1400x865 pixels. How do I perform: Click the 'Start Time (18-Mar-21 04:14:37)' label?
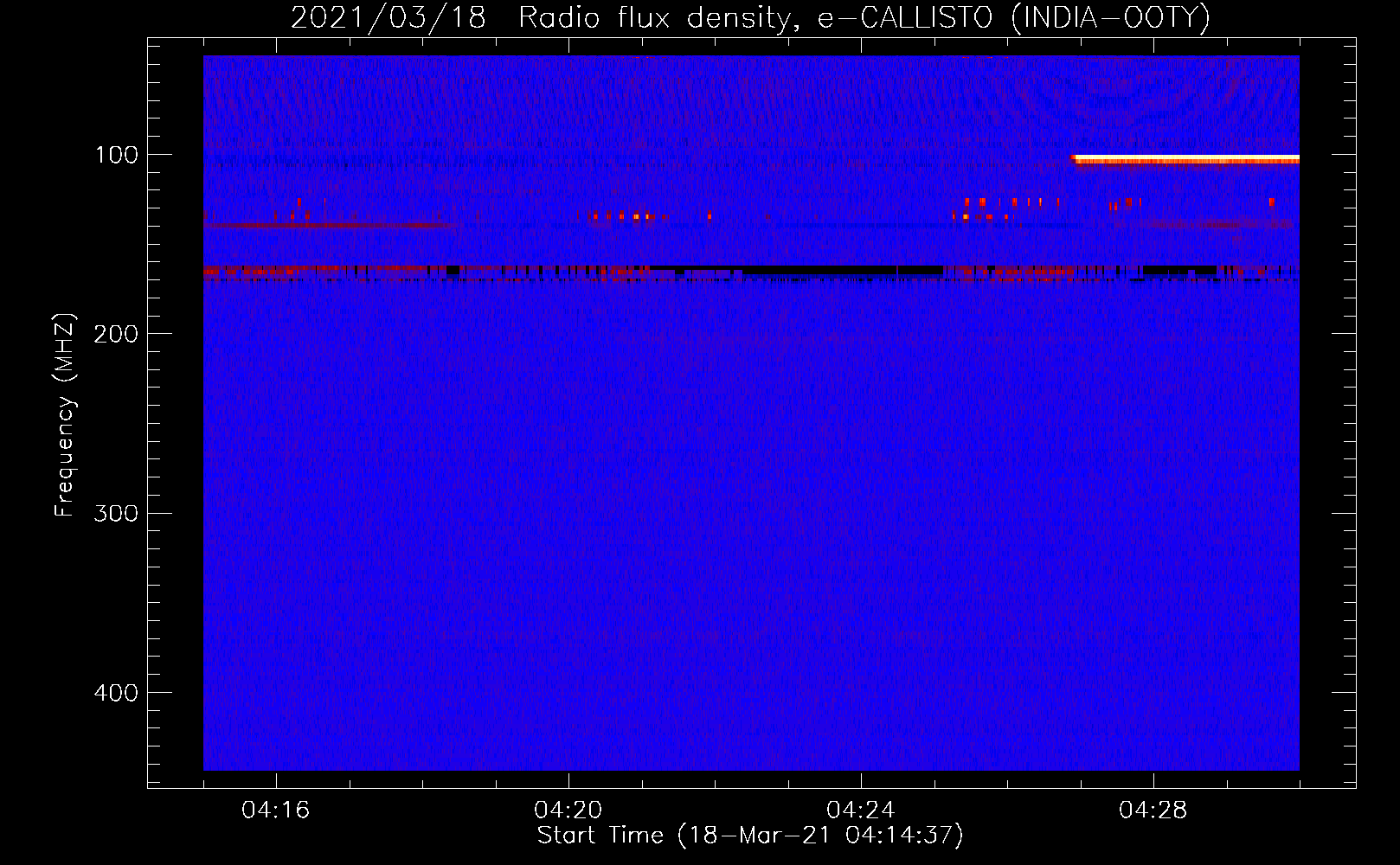coord(750,836)
